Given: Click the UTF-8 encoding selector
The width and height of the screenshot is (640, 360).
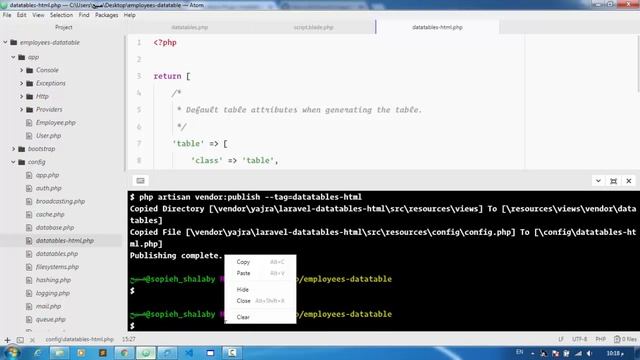Looking at the screenshot, I should coord(580,339).
